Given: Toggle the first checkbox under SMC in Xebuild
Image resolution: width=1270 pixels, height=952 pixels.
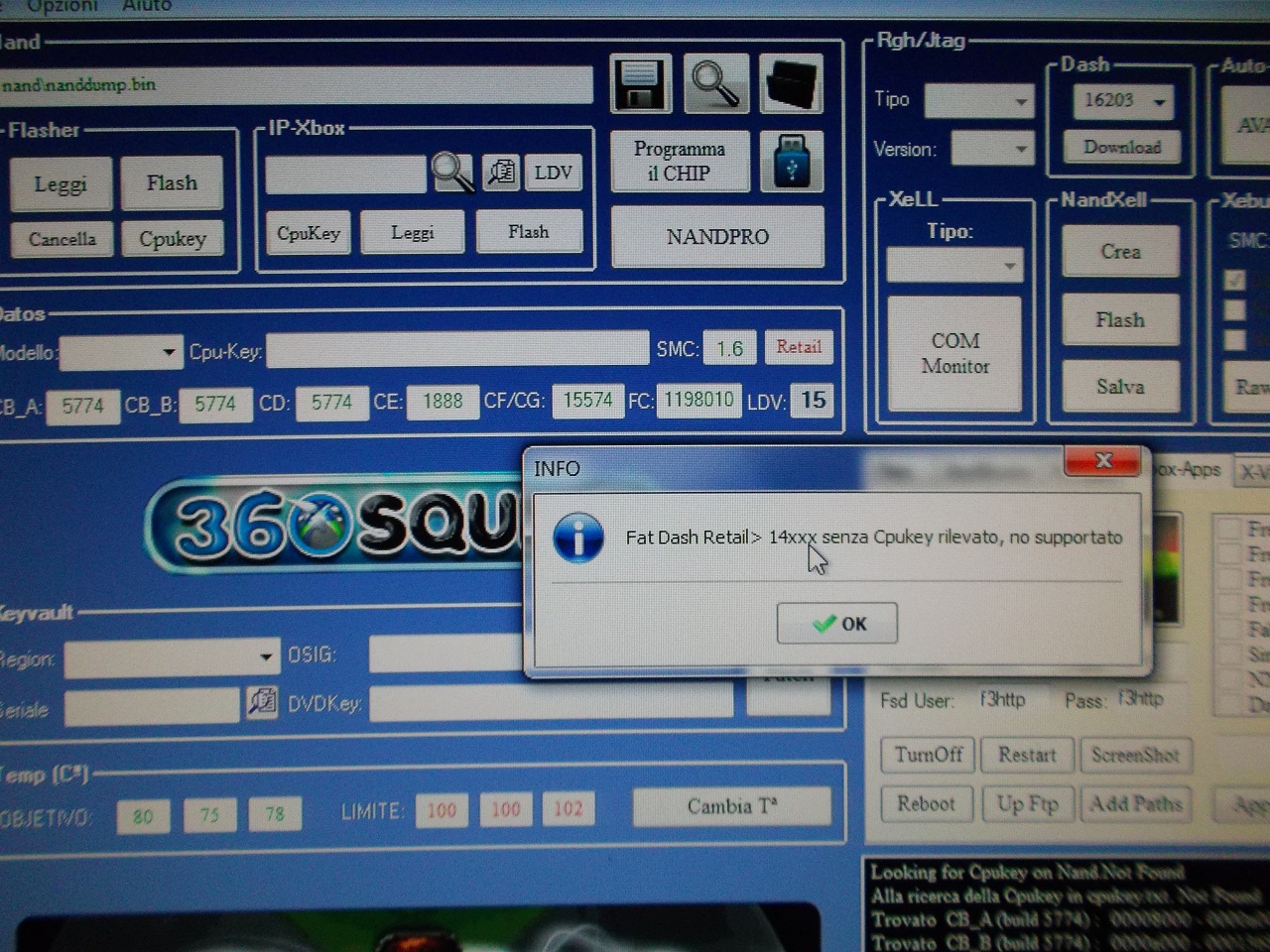Looking at the screenshot, I should coord(1234,280).
